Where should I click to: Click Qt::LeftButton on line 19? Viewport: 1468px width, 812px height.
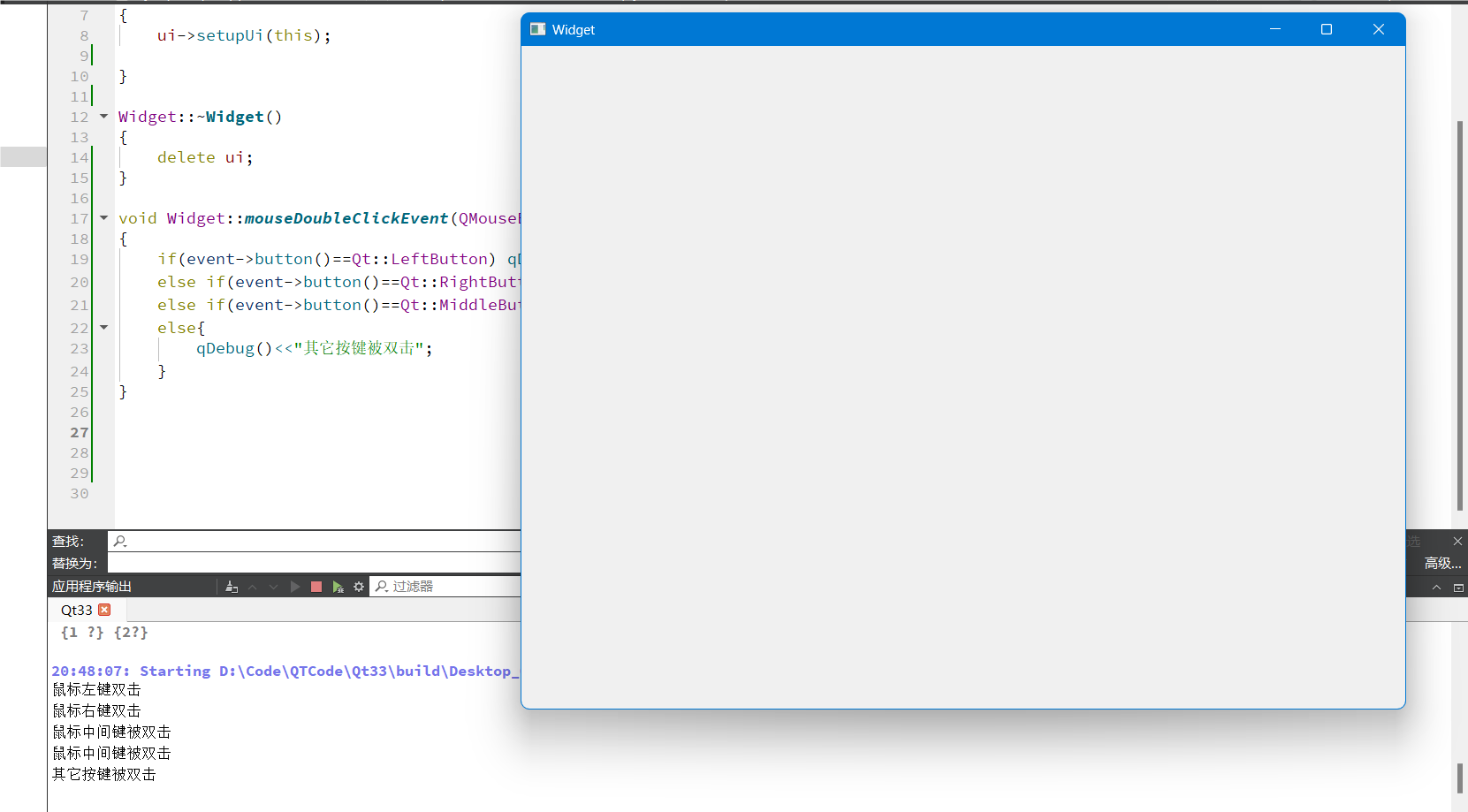(420, 259)
